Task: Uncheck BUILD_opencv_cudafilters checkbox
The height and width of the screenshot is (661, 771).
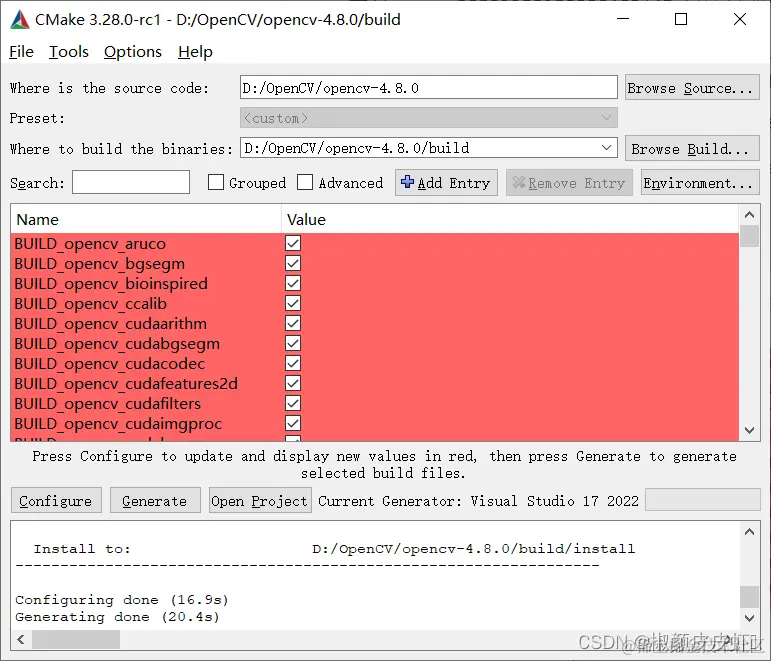Action: click(x=293, y=403)
